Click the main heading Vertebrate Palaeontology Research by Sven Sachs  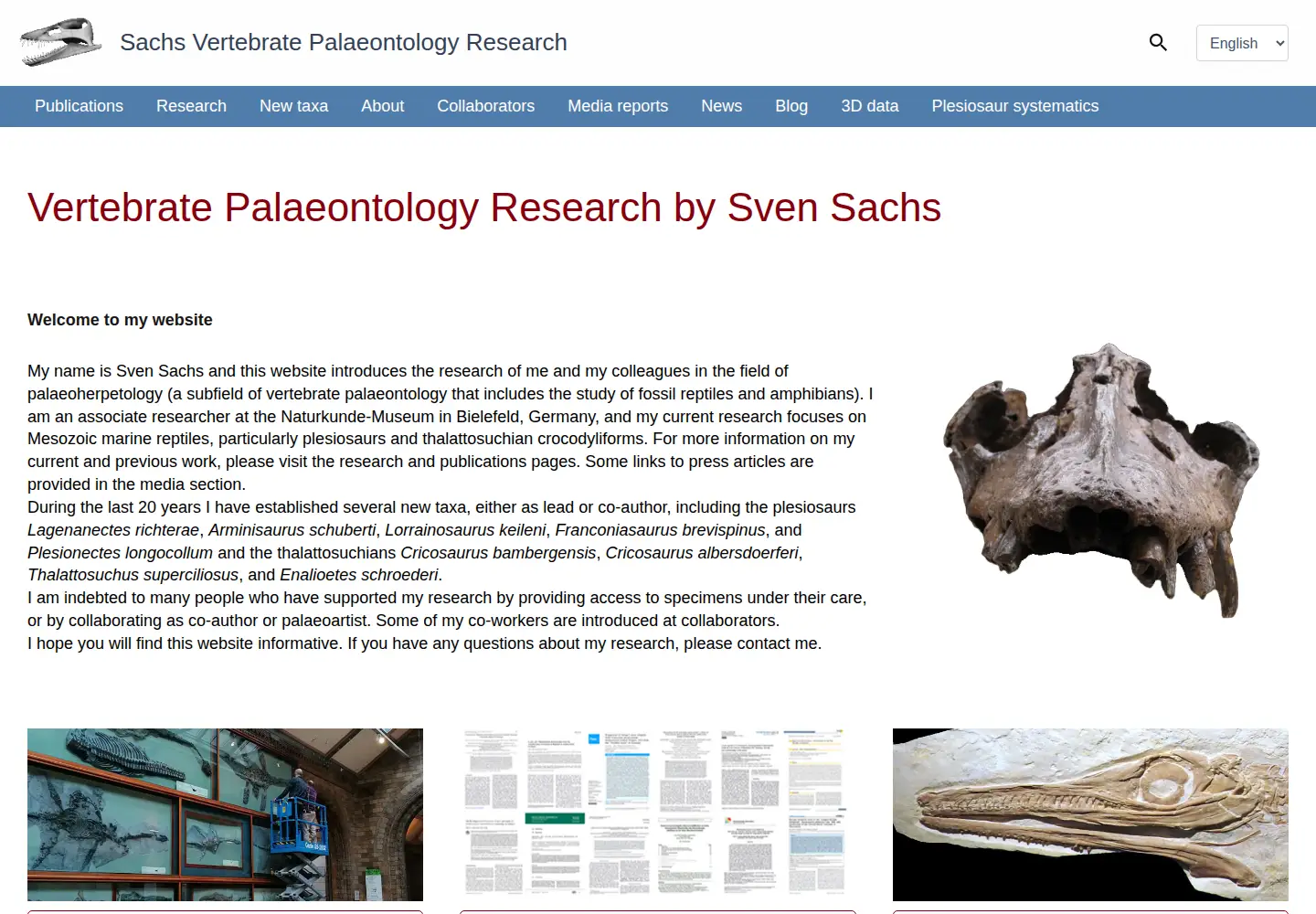(484, 207)
